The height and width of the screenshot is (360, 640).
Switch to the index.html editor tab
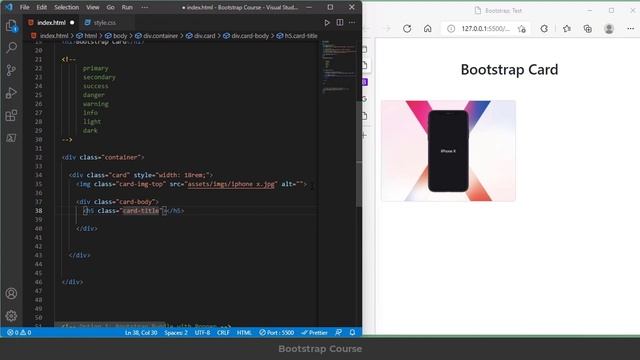click(51, 22)
